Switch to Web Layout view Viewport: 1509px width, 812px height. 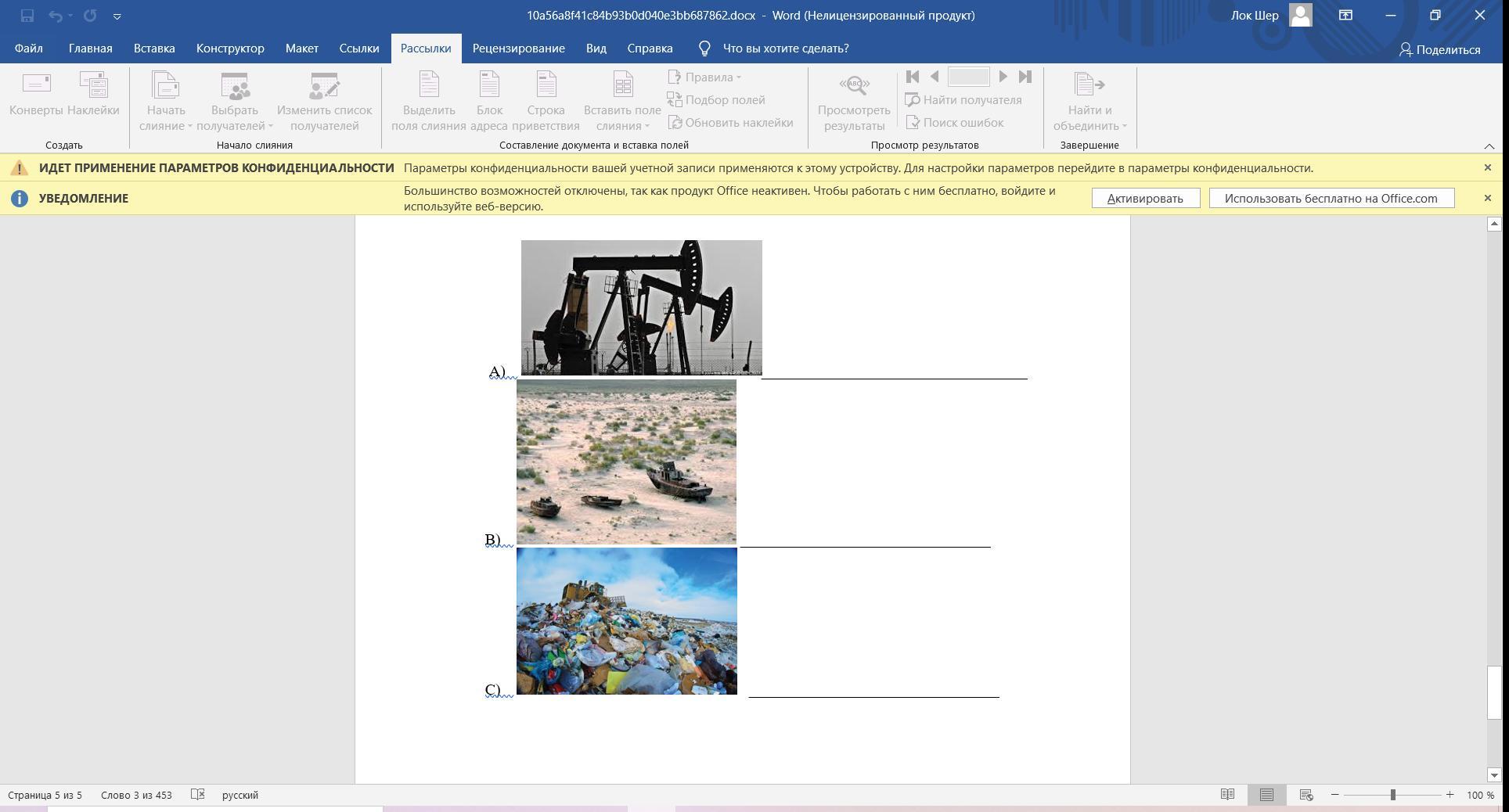coord(1306,795)
